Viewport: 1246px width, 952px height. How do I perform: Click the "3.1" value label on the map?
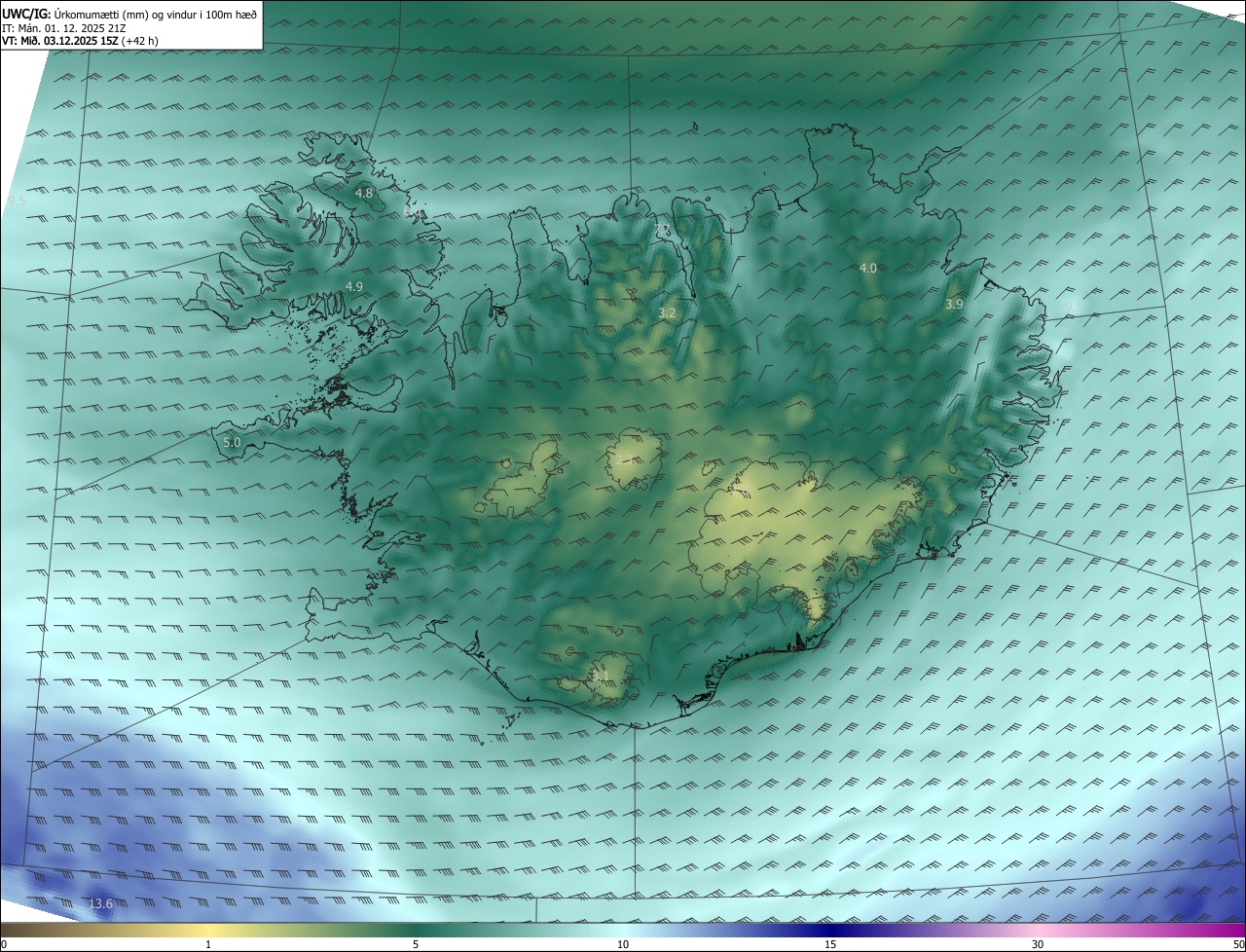click(600, 676)
